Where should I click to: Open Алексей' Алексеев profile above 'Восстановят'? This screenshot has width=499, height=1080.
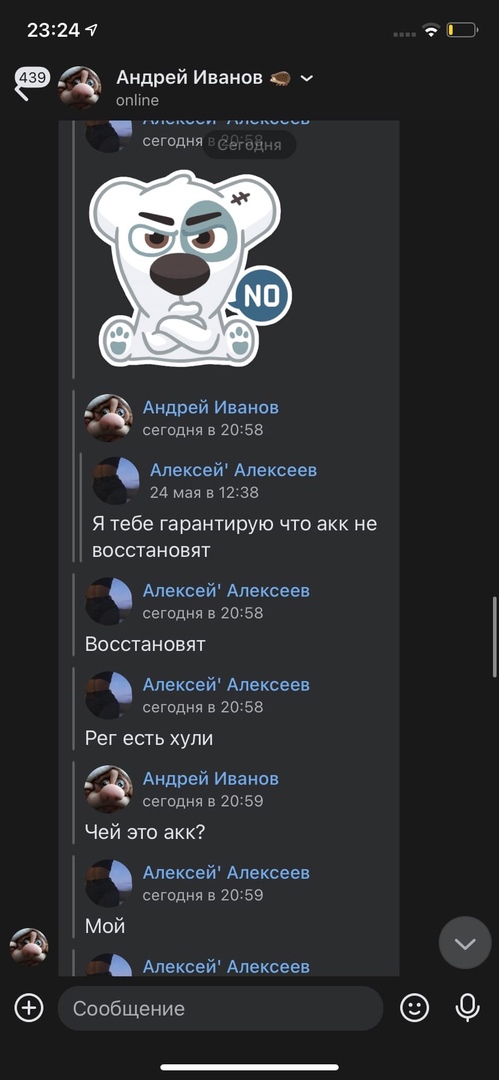pos(226,590)
